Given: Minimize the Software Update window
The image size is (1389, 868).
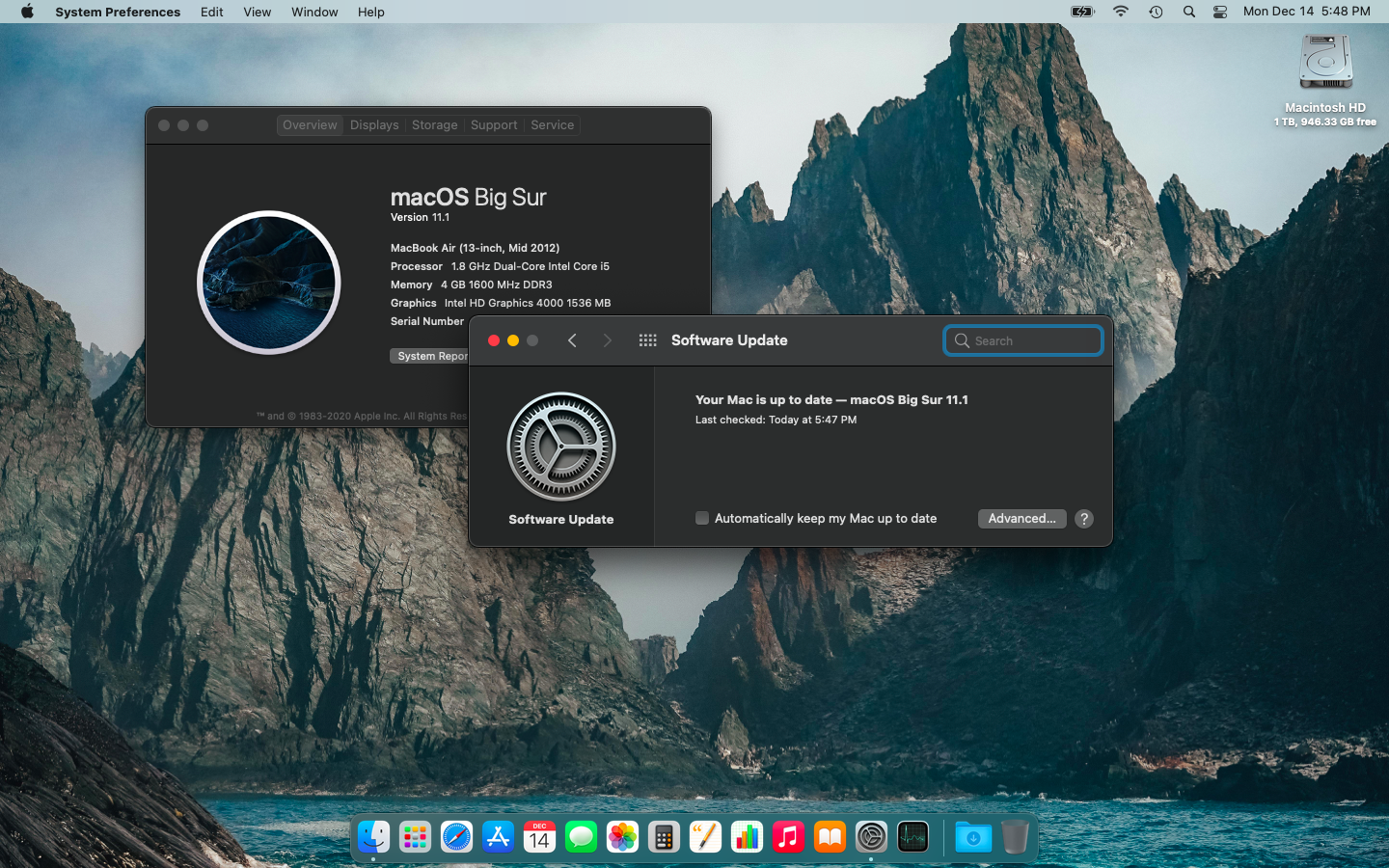Looking at the screenshot, I should [513, 340].
